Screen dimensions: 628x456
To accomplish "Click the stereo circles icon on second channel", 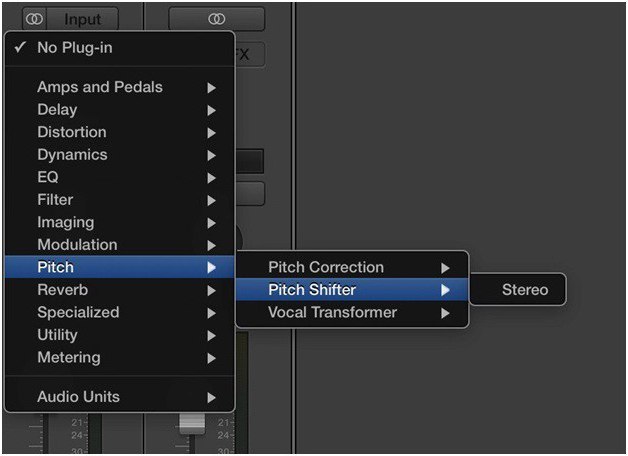I will tap(217, 18).
